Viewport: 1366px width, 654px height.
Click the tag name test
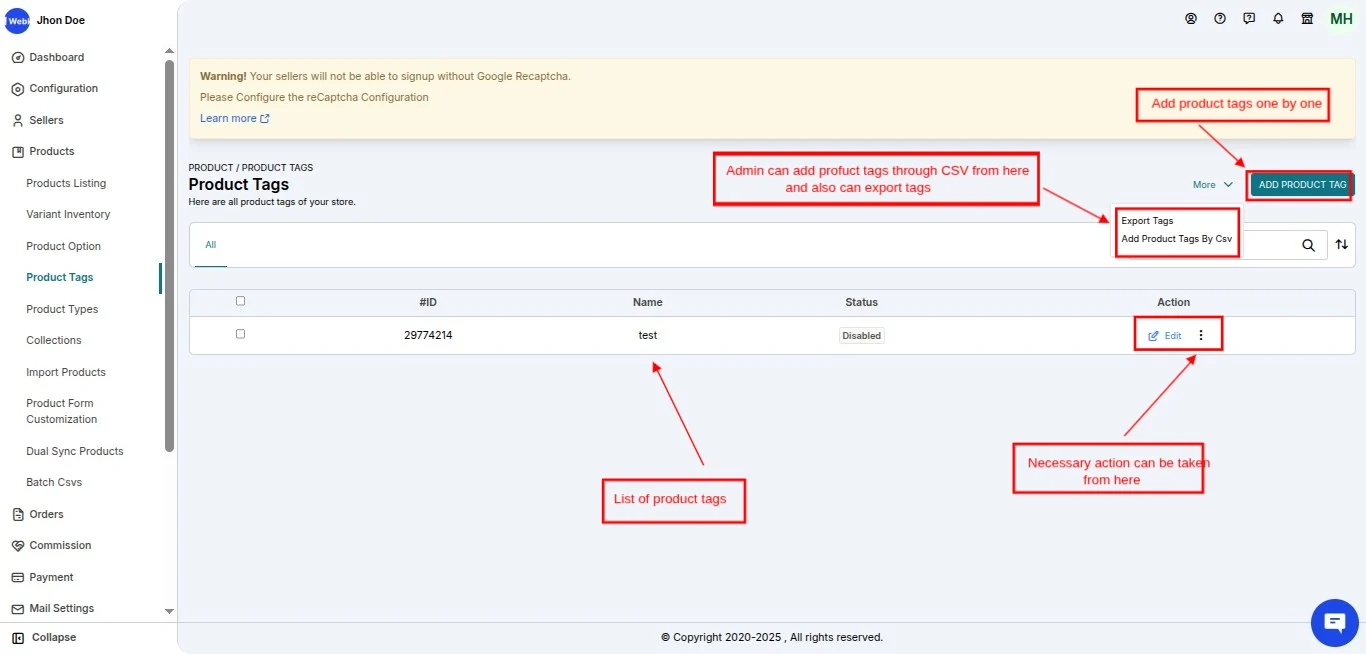pos(648,336)
